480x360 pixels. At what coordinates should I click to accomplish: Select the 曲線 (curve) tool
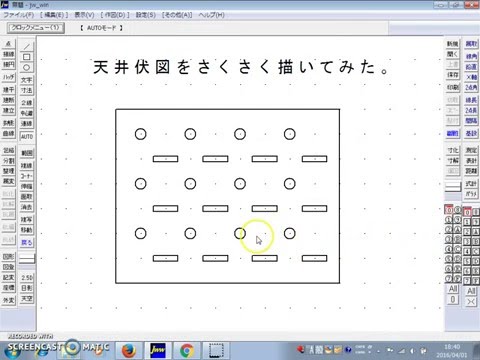tap(9, 134)
